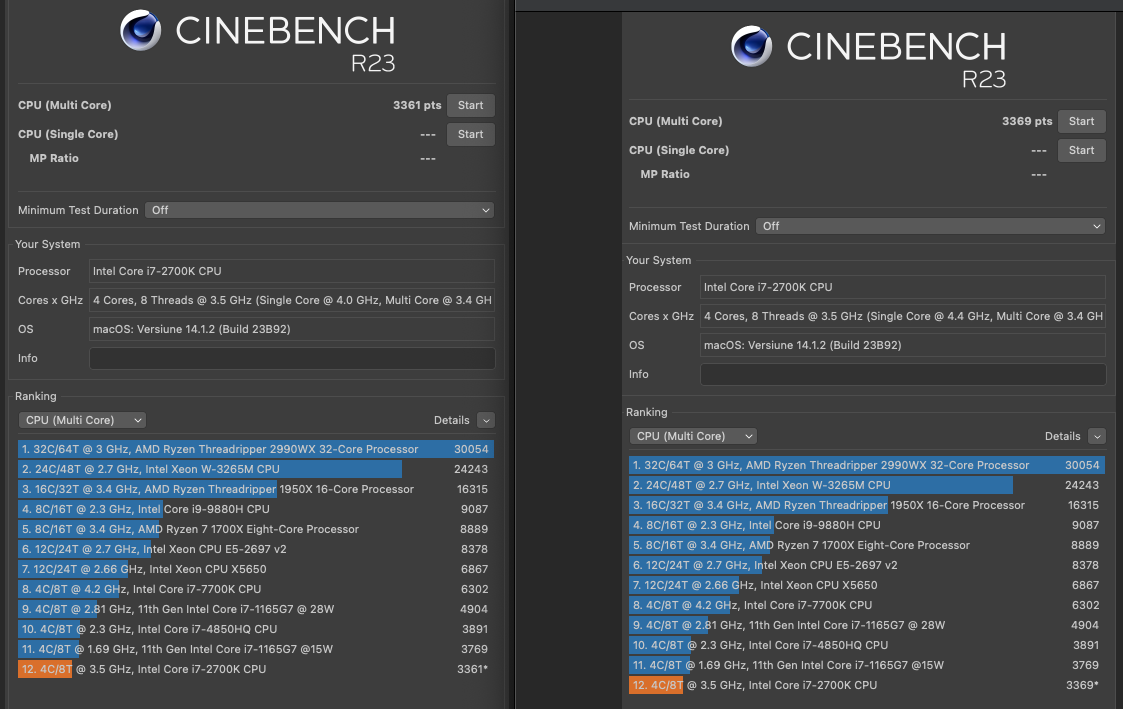Start CPU Single Core test in right window
Image resolution: width=1123 pixels, height=709 pixels.
pos(1081,150)
